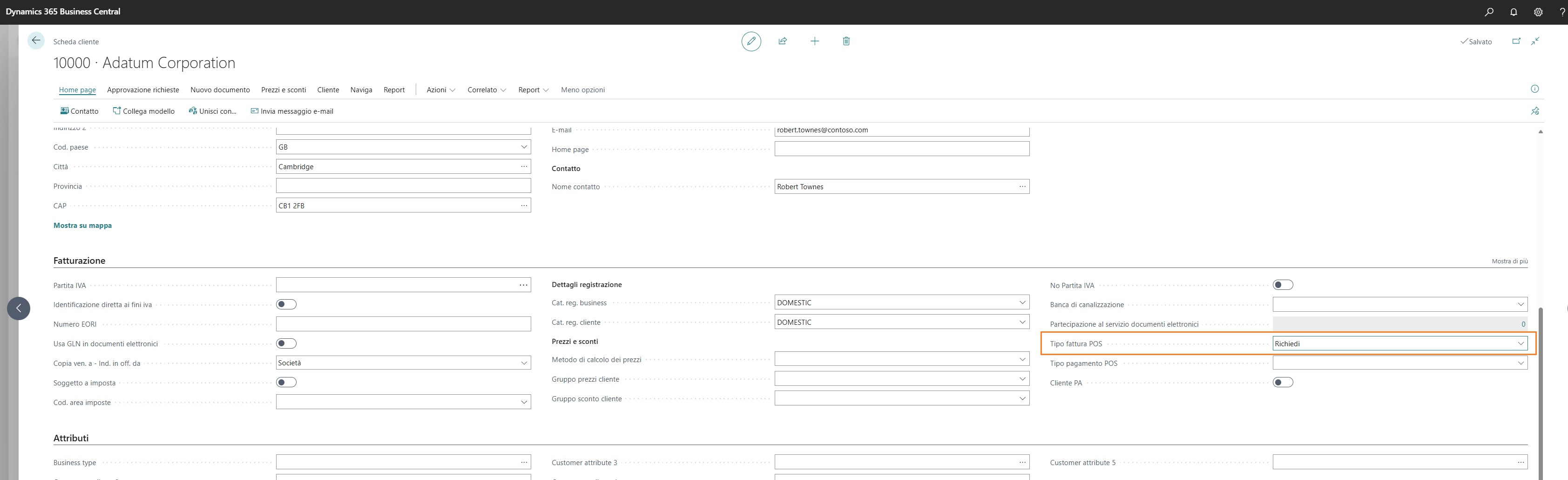Click the Home page URL input field

[x=901, y=149]
